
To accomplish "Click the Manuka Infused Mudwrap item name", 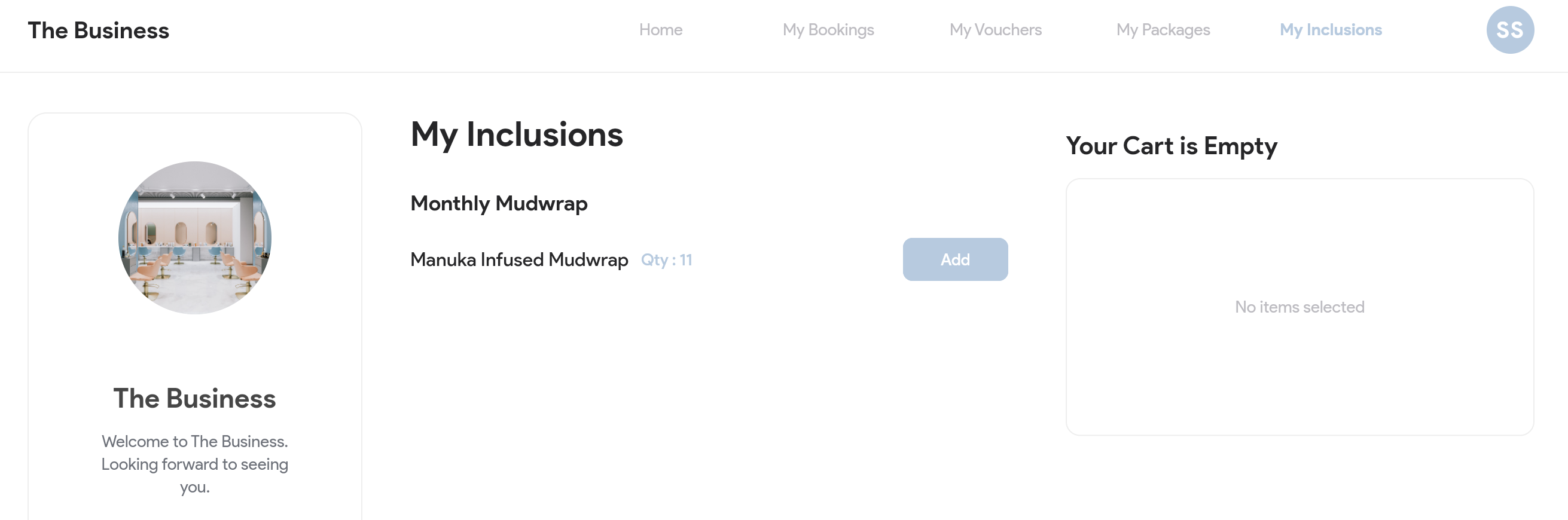I will [x=519, y=259].
